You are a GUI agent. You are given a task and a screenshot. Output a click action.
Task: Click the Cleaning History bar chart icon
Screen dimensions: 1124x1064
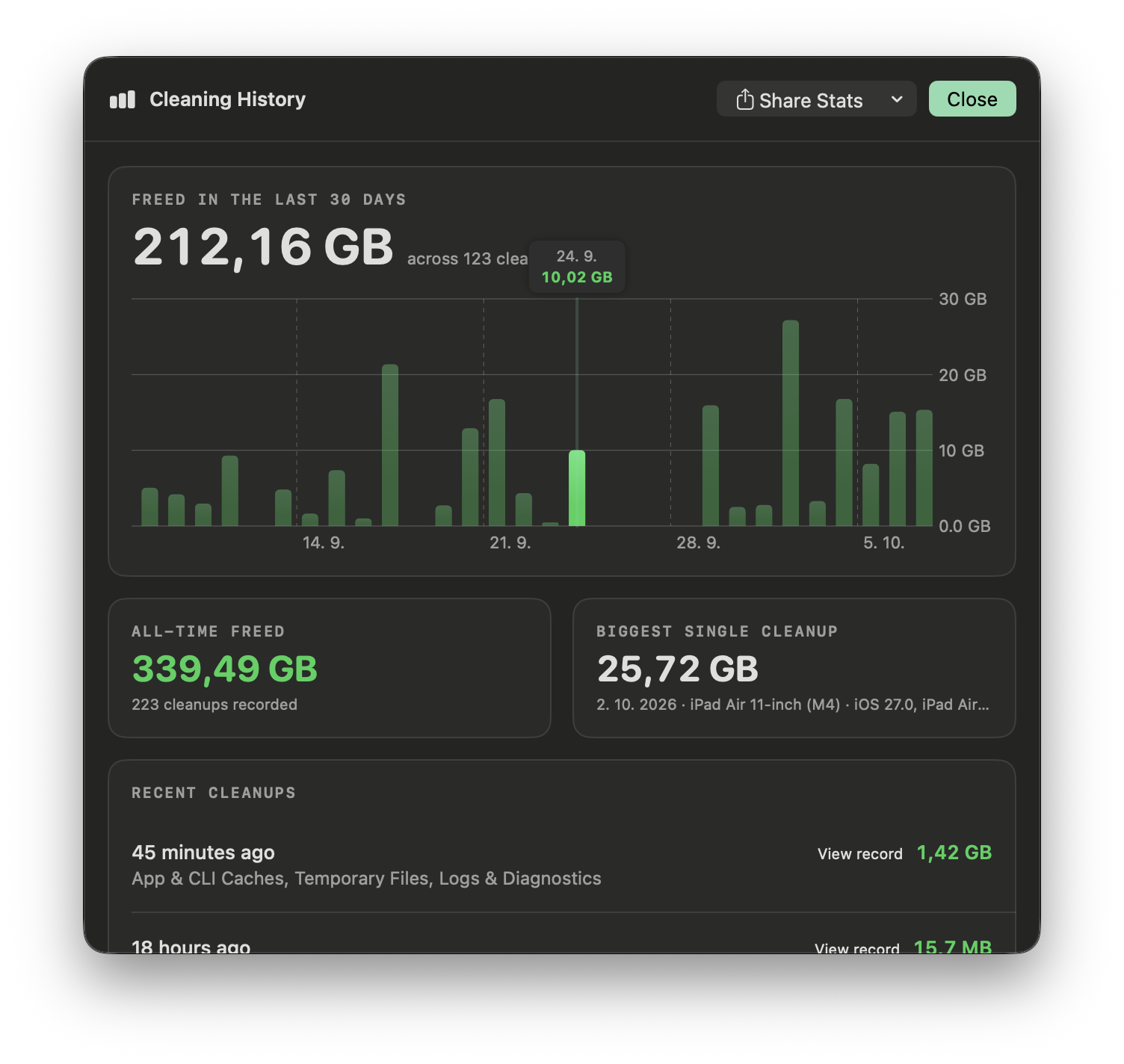tap(123, 99)
